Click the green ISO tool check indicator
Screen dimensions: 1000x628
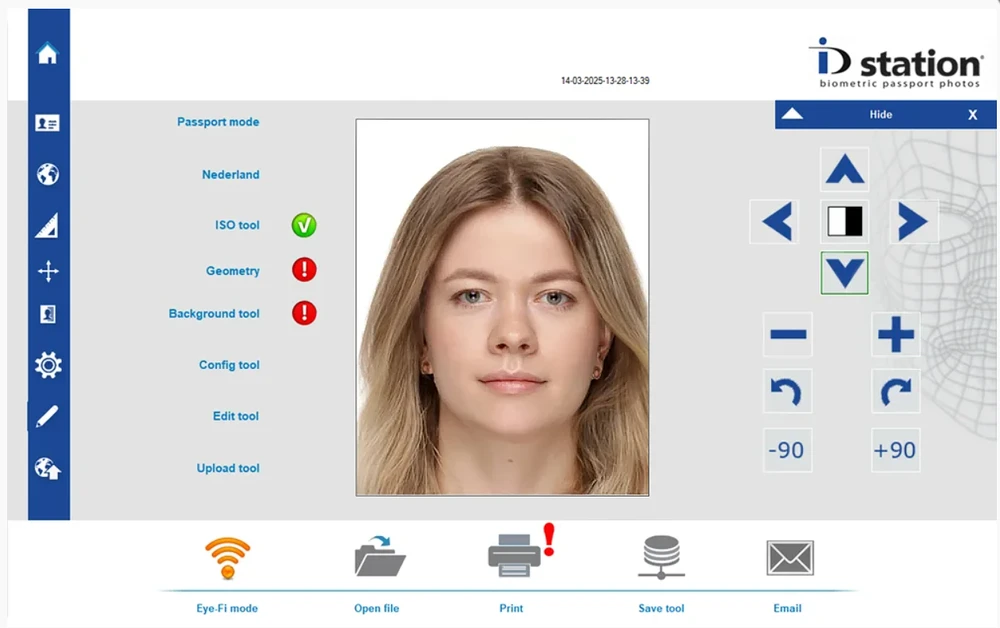pyautogui.click(x=304, y=225)
